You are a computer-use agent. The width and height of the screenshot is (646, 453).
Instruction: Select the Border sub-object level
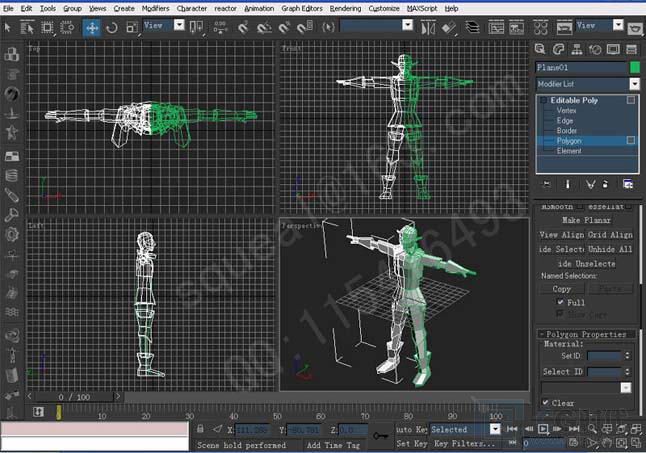click(567, 131)
